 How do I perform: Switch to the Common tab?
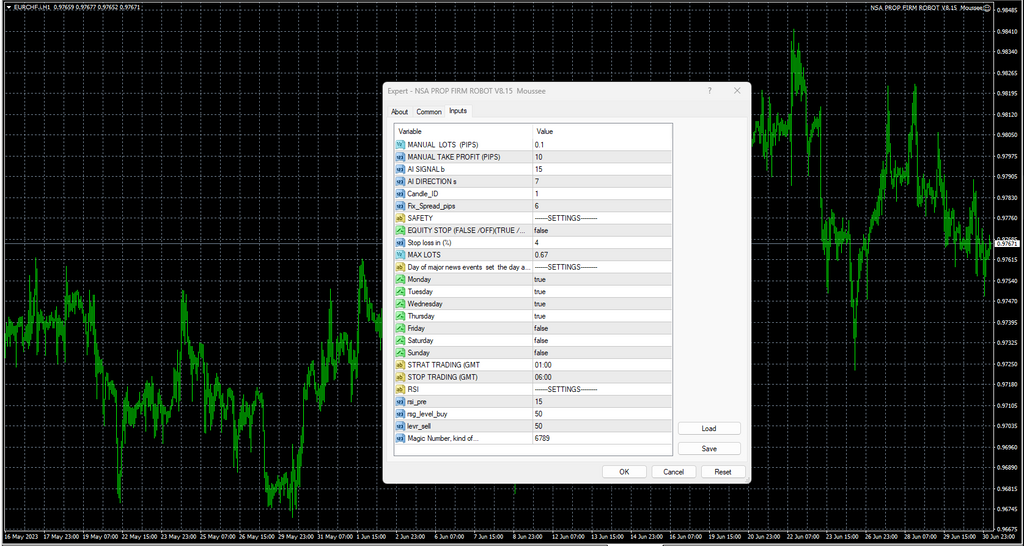point(429,112)
